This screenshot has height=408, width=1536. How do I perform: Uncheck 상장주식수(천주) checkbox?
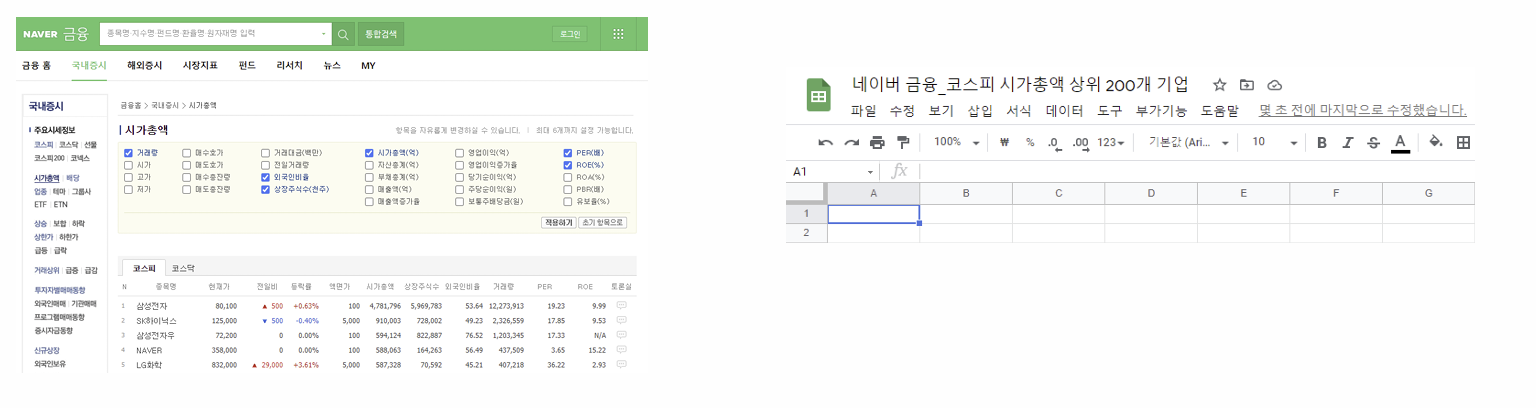click(265, 189)
